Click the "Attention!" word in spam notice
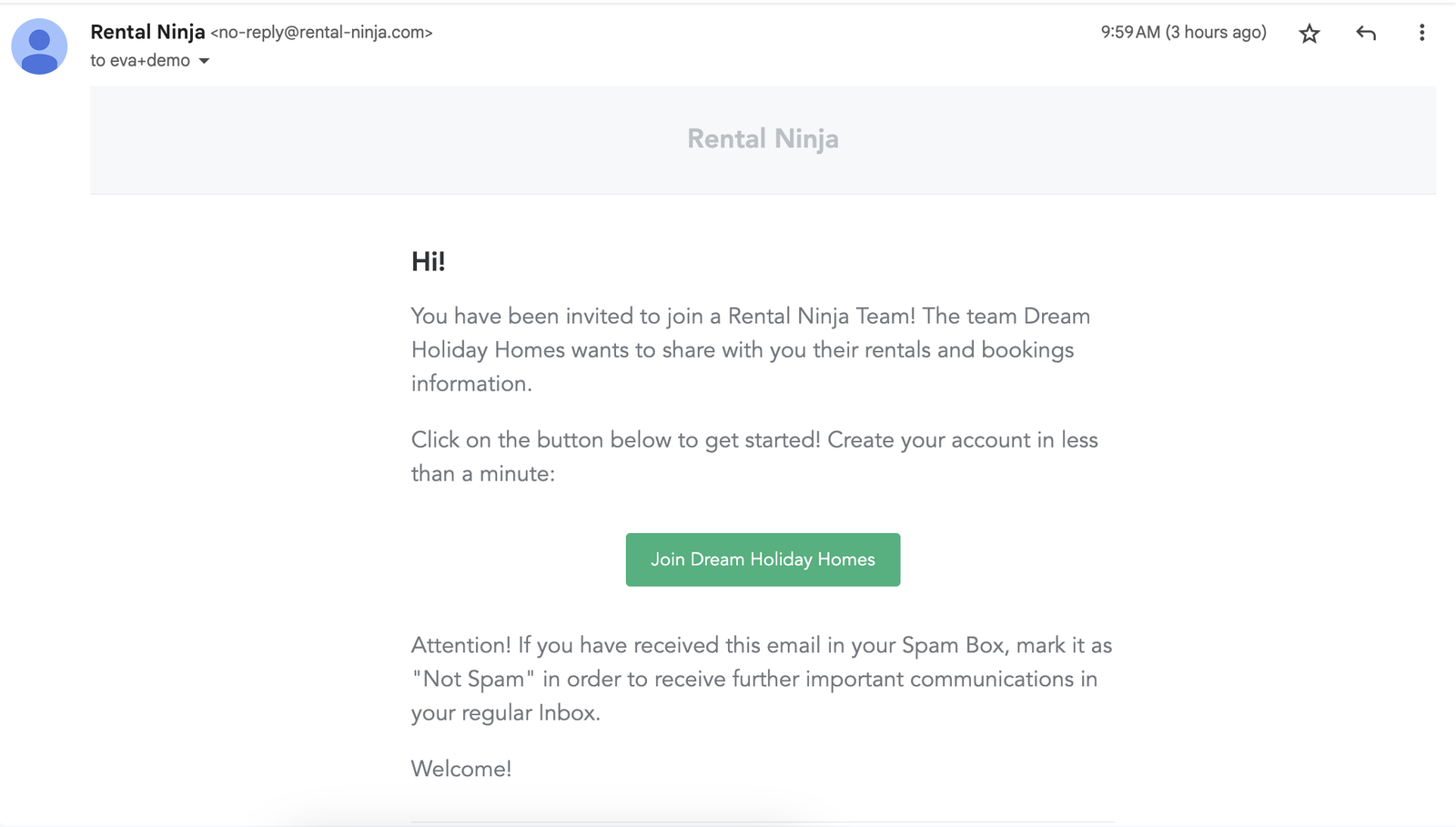Viewport: 1456px width, 827px height. coord(460,646)
